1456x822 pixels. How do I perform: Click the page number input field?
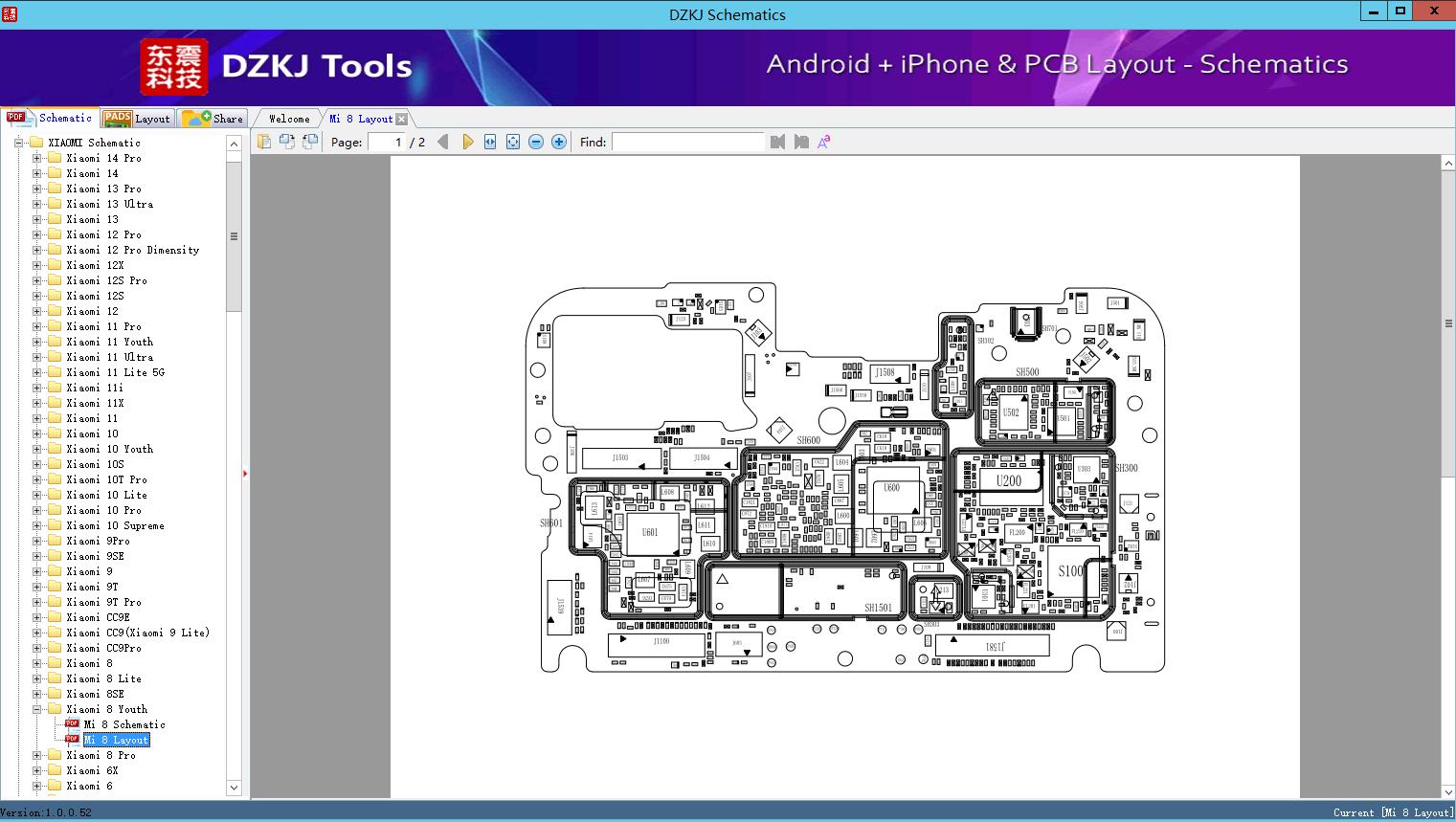coord(387,142)
